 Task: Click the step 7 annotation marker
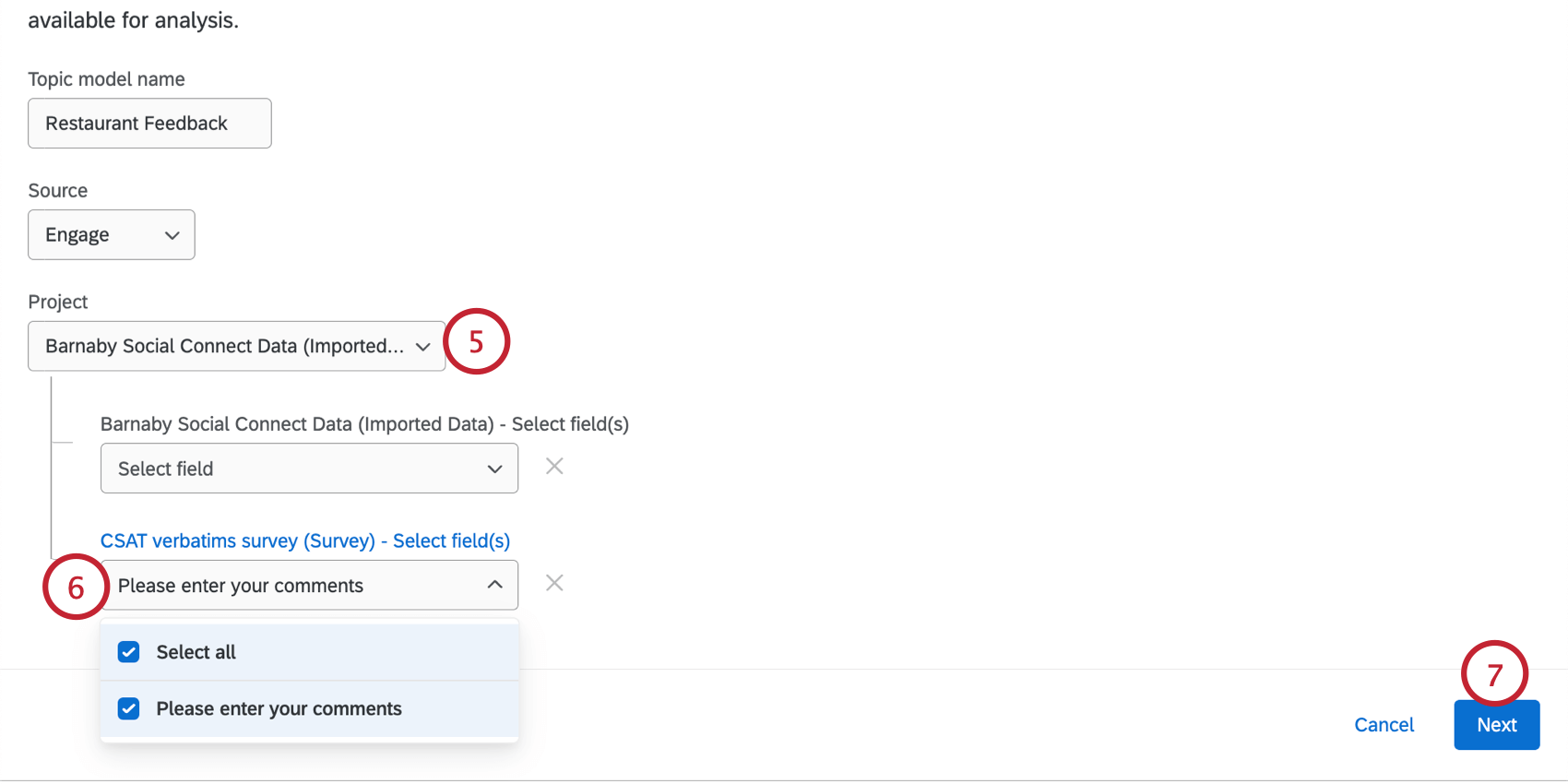[x=1494, y=674]
